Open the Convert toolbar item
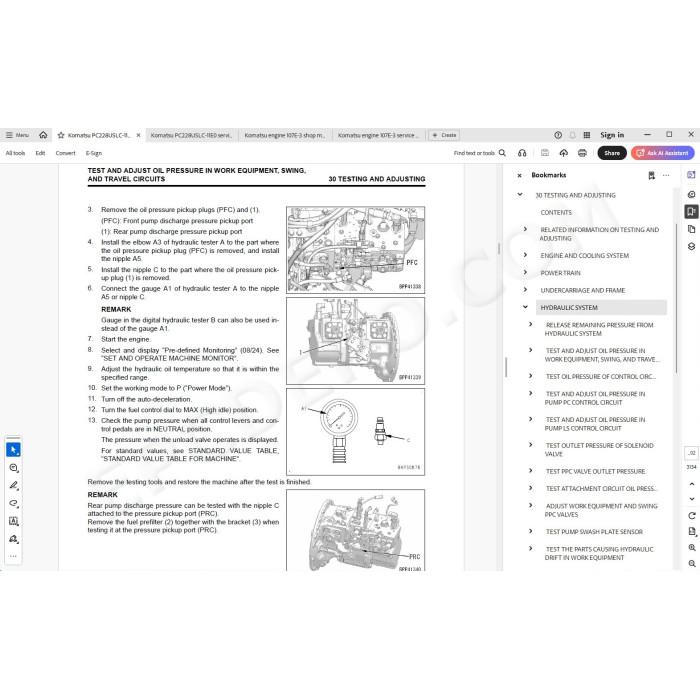This screenshot has width=700, height=700. coord(65,153)
